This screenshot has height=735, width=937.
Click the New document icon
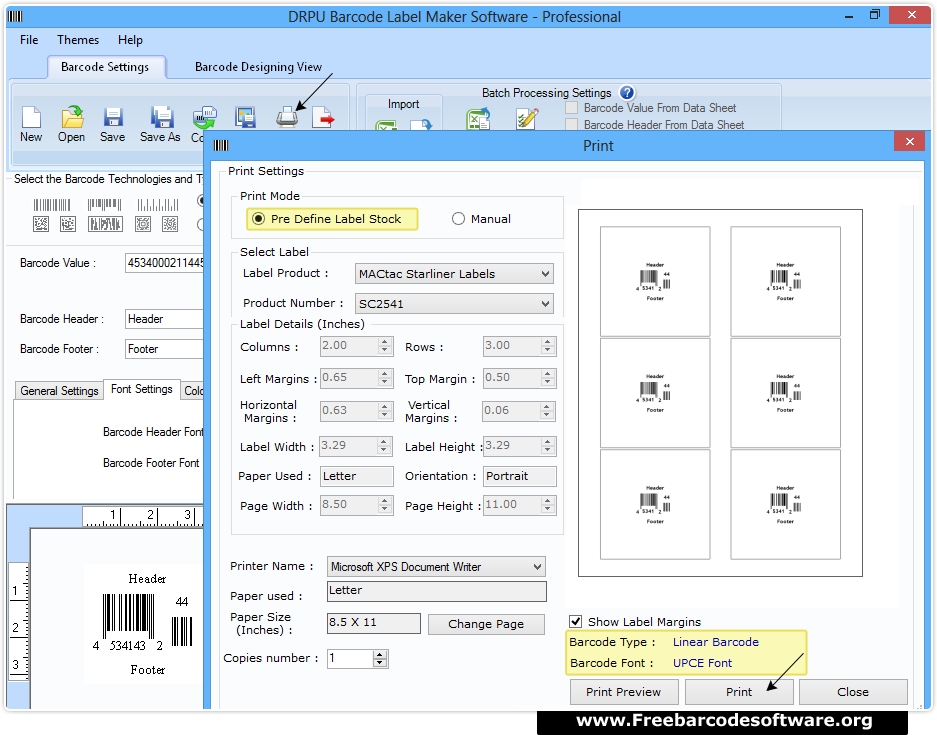[31, 117]
